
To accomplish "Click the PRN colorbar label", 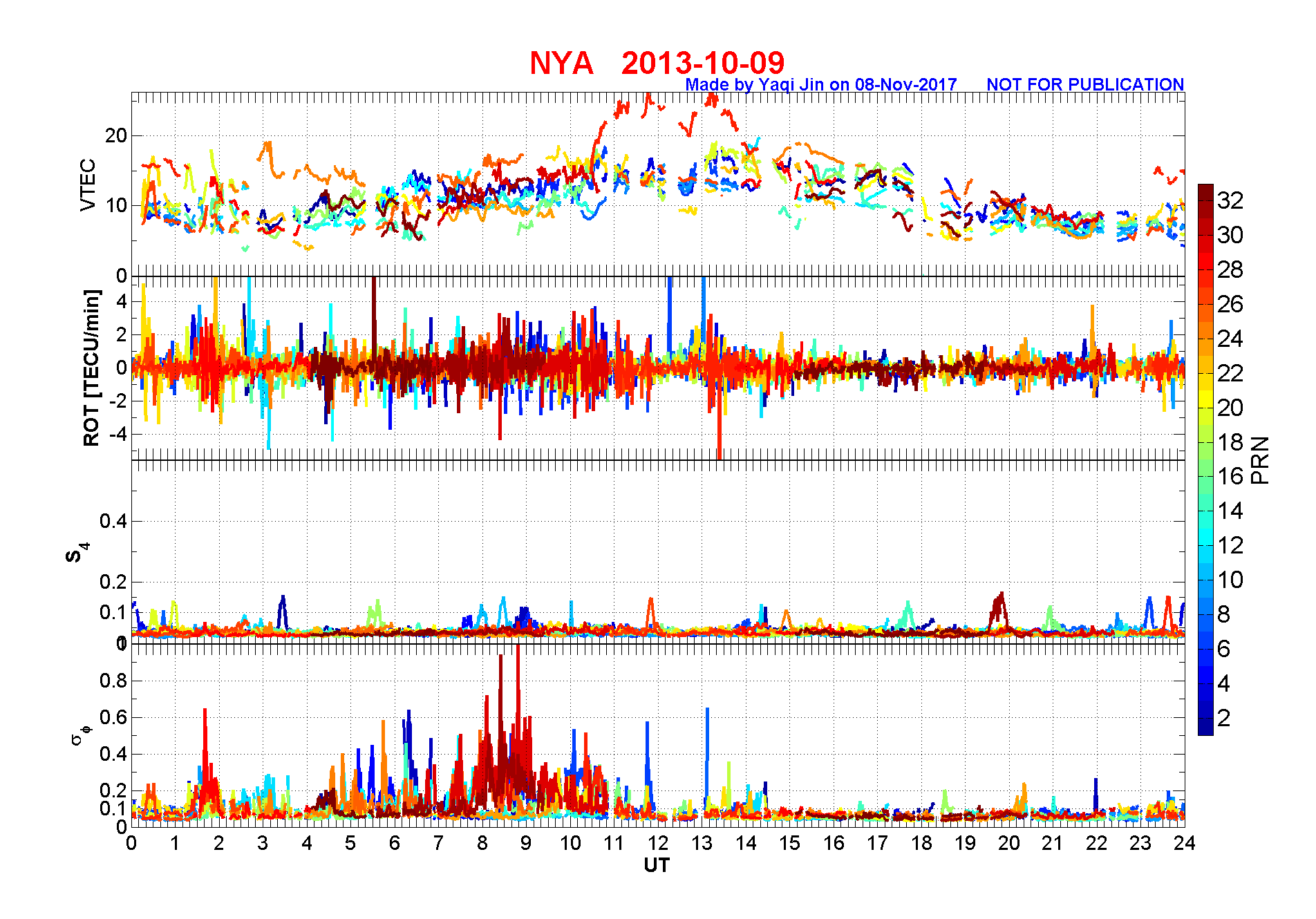I will (1261, 460).
